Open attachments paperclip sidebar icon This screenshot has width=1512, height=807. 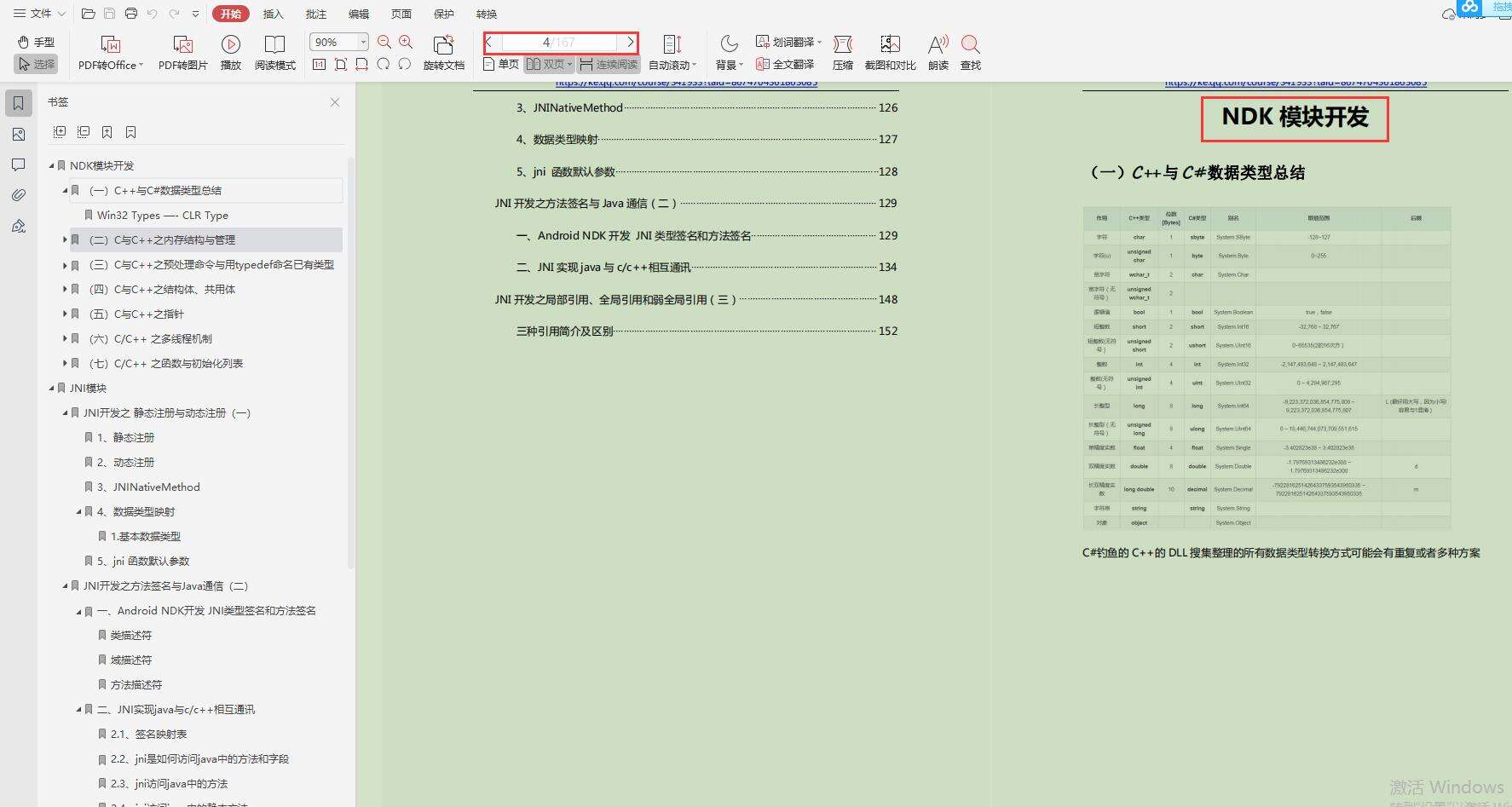tap(19, 195)
